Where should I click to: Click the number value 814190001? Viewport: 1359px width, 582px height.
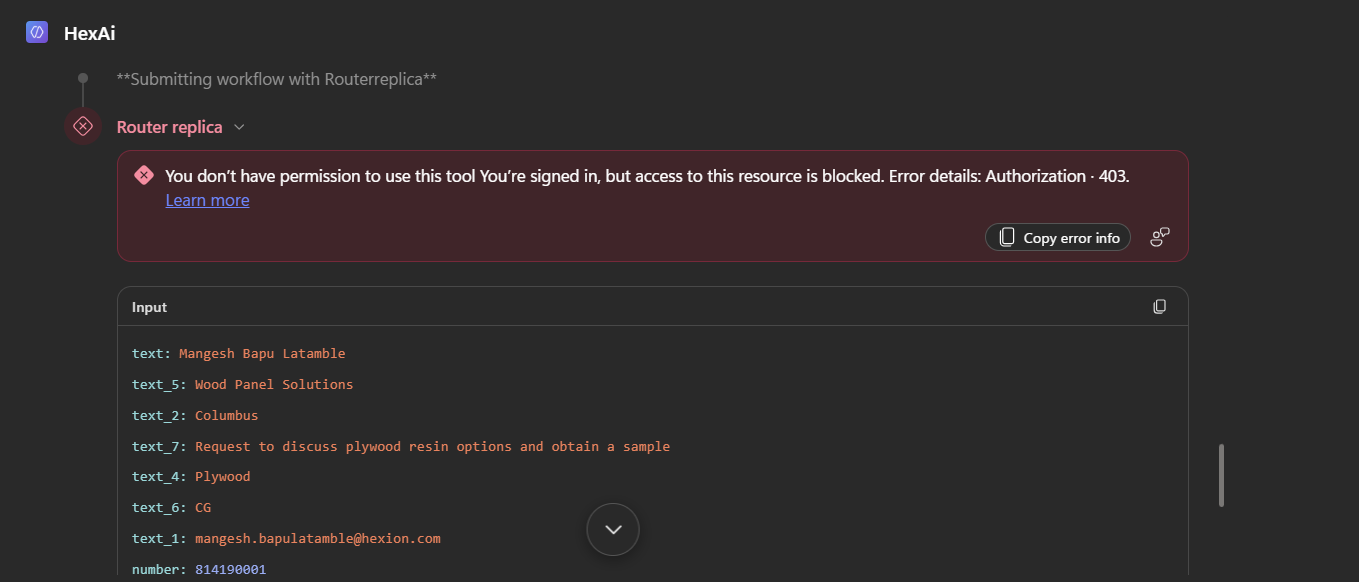pyautogui.click(x=231, y=569)
